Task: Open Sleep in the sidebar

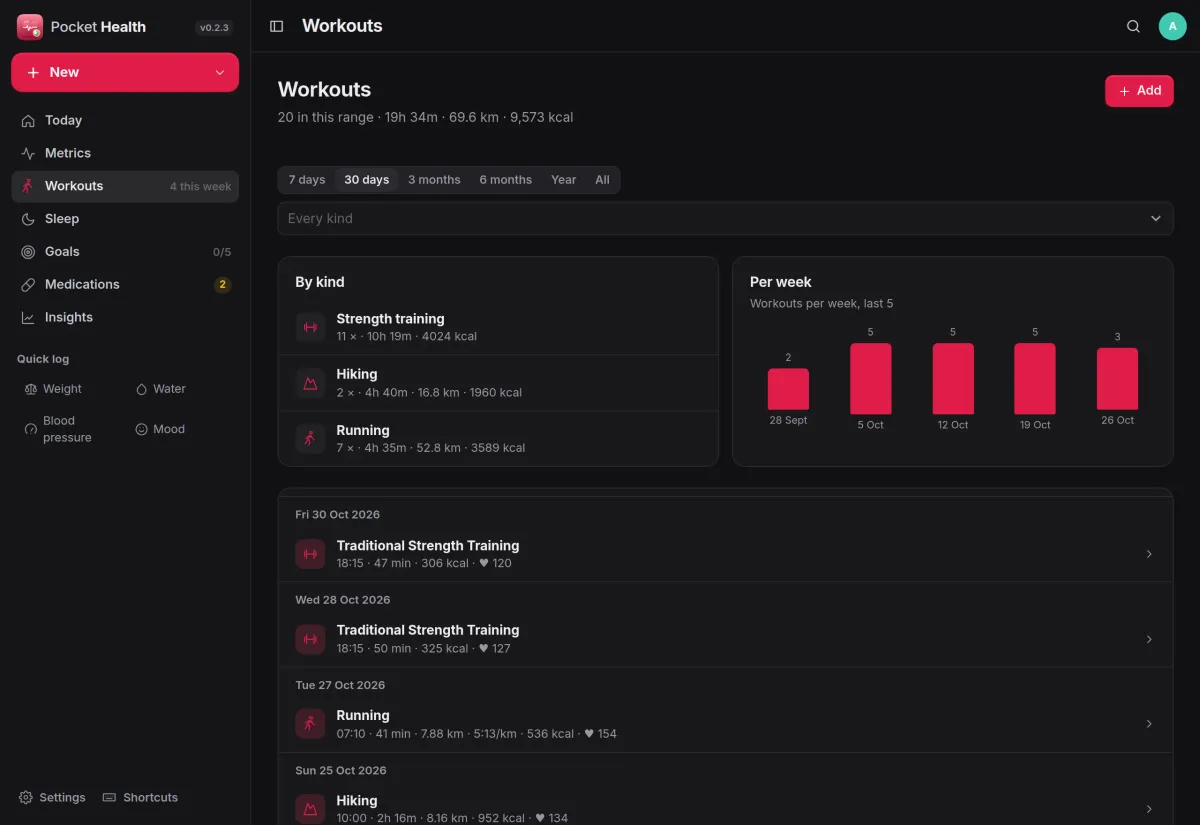Action: pyautogui.click(x=125, y=219)
